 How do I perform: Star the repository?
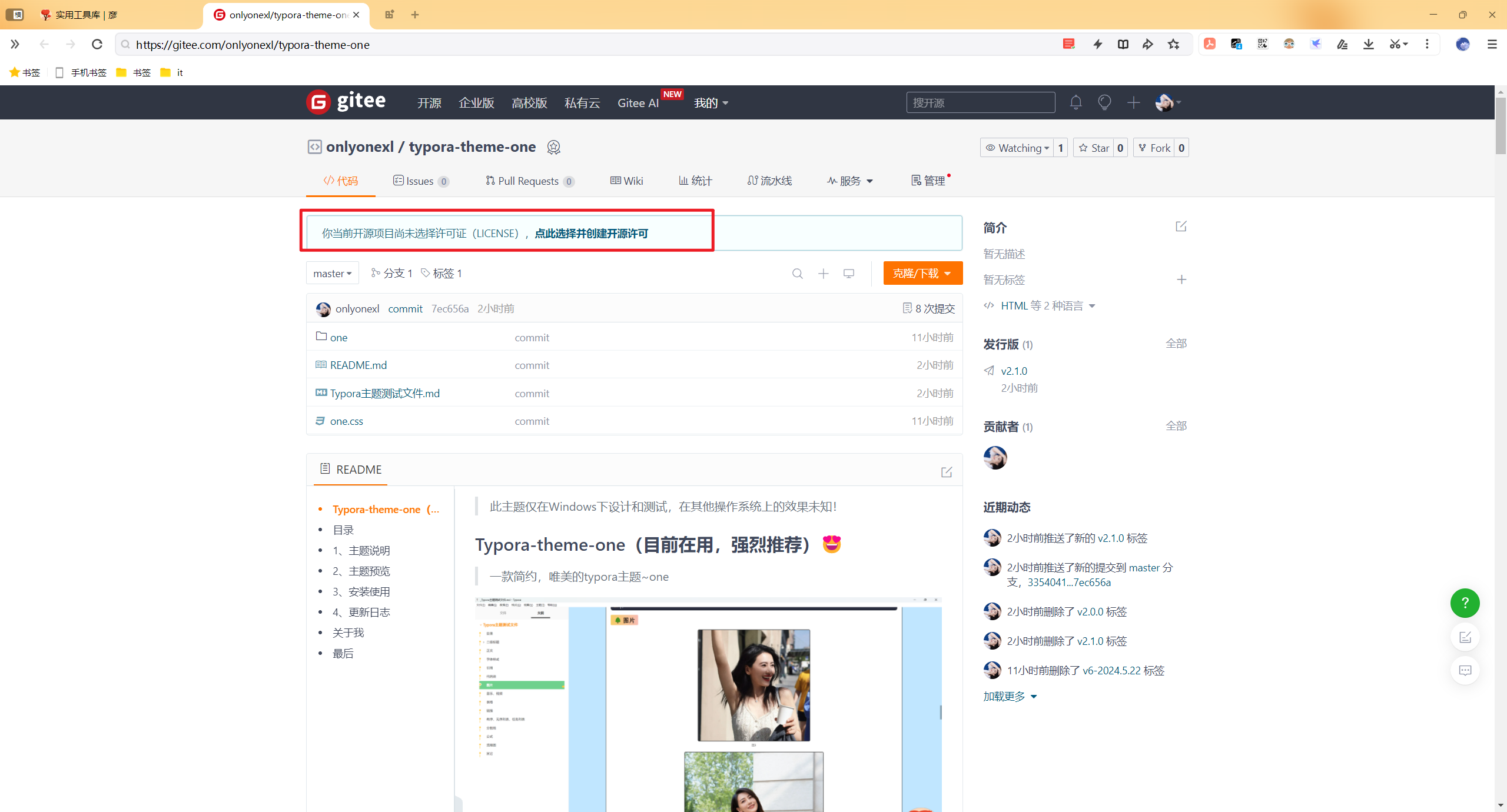1094,148
